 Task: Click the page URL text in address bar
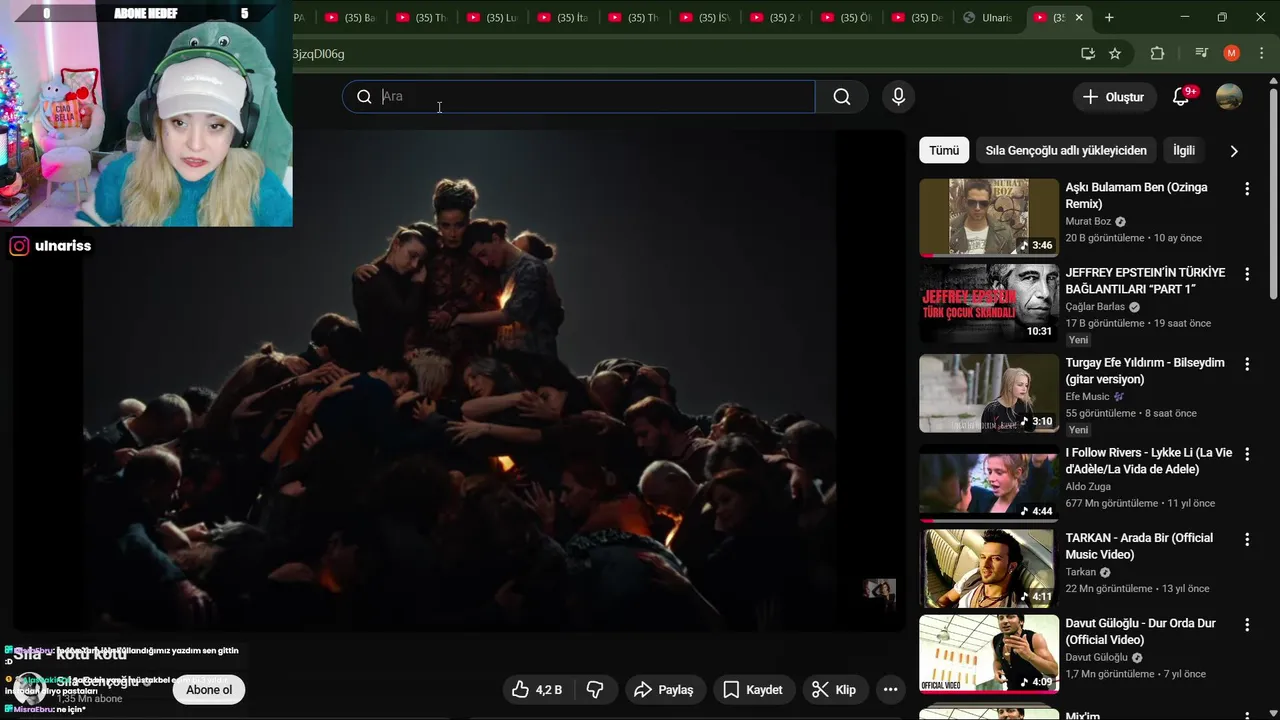(x=318, y=54)
